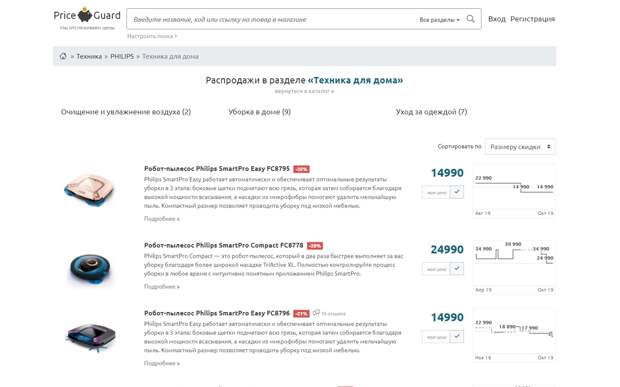Image resolution: width=620 pixels, height=387 pixels.
Task: Click 'Подробнее' under the FC8796 description
Action: (x=162, y=363)
